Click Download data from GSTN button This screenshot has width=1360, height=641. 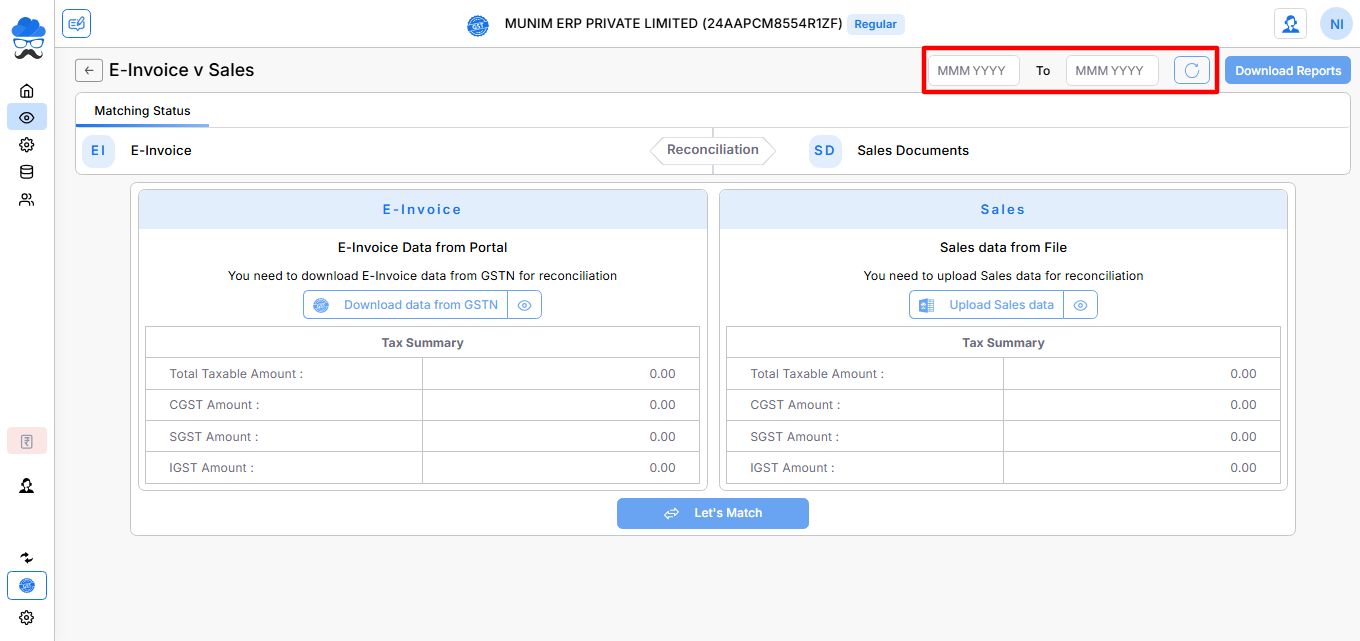click(406, 305)
